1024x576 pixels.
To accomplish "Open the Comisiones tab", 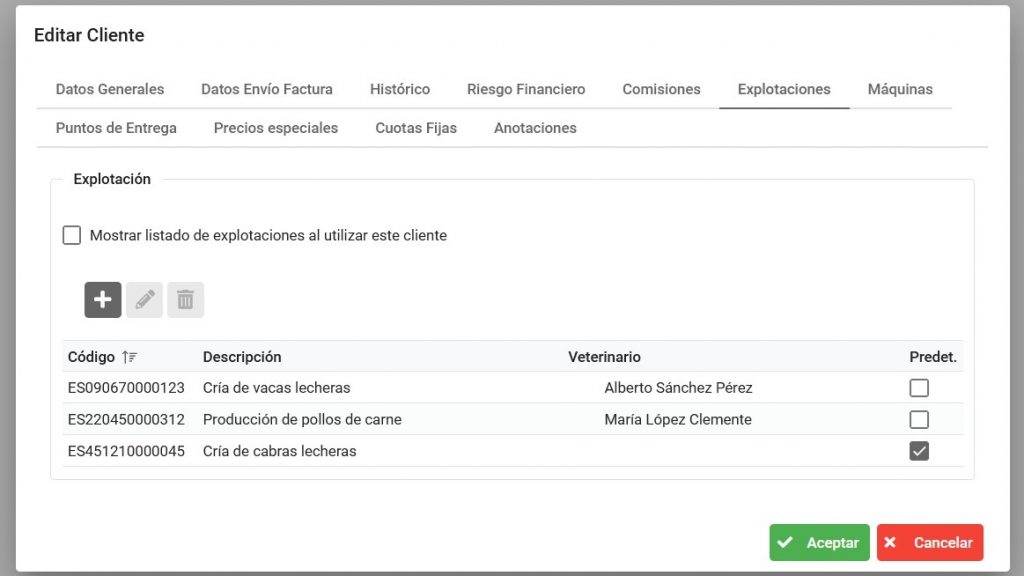I will (661, 89).
